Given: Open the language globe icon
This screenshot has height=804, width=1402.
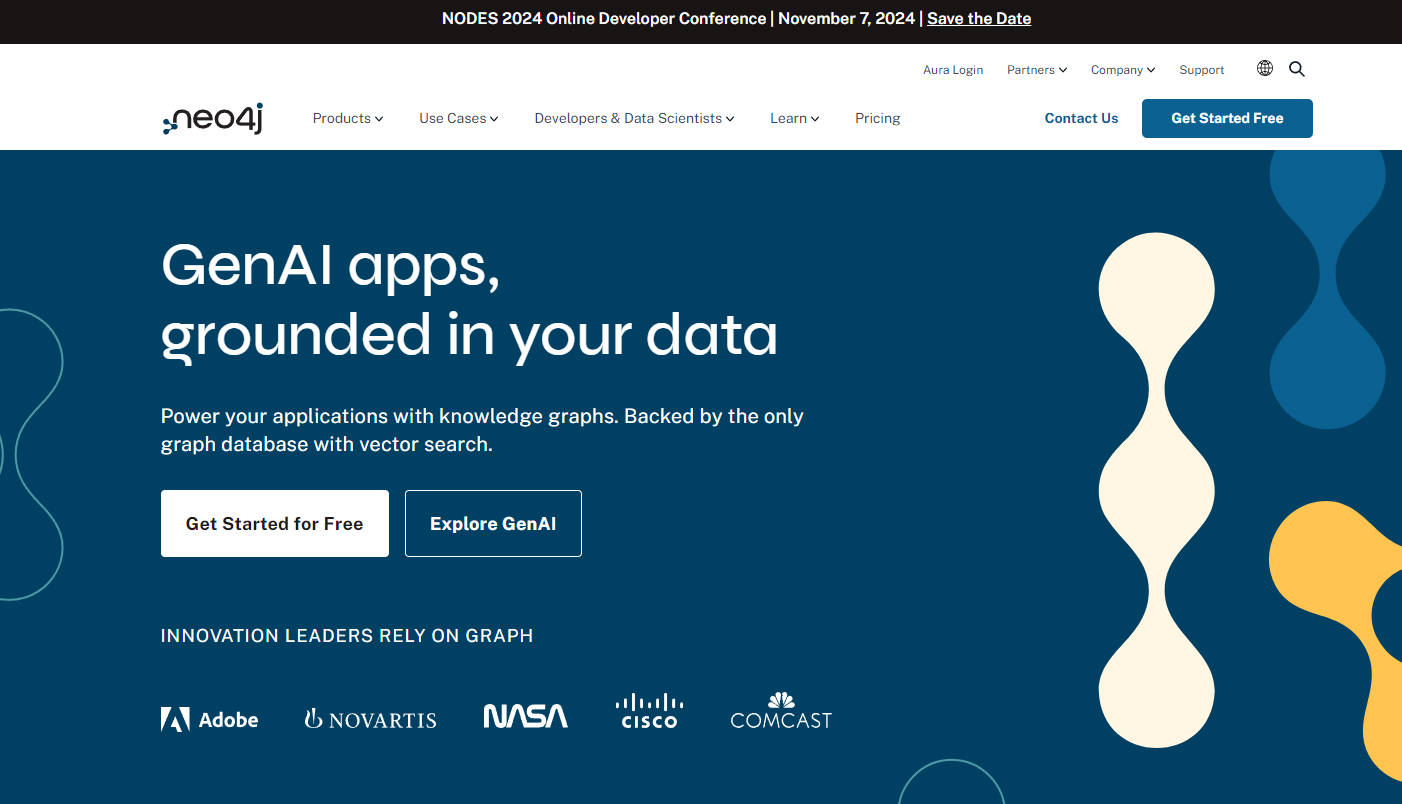Looking at the screenshot, I should pos(1265,68).
